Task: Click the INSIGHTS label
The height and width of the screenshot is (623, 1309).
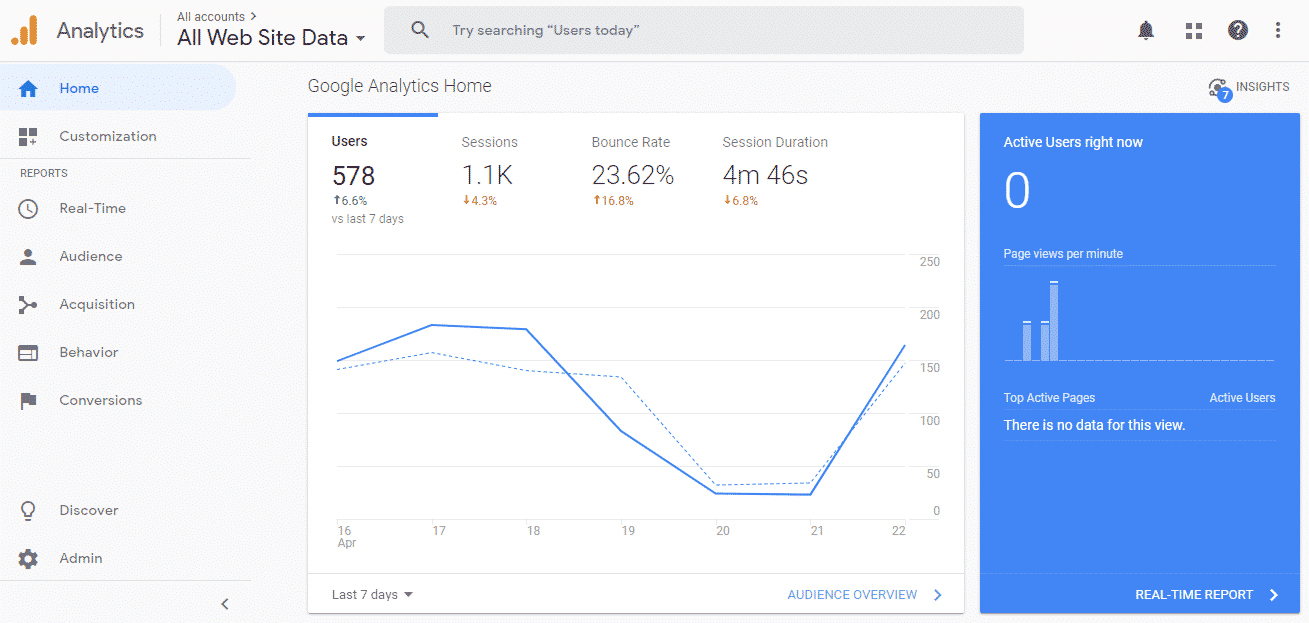Action: coord(1263,87)
